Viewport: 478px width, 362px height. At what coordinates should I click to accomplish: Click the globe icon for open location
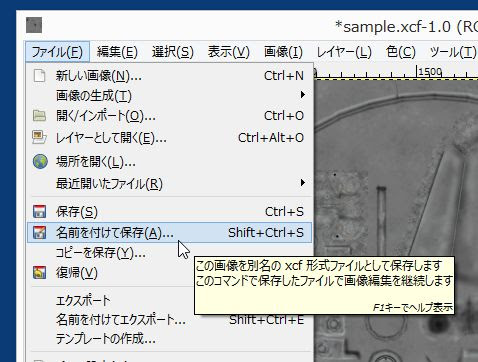(40, 161)
